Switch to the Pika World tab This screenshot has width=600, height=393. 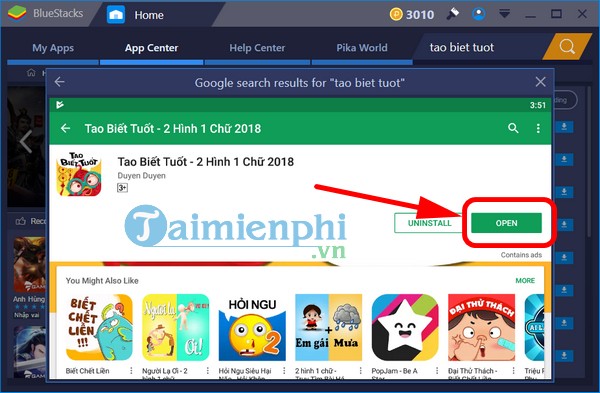(x=362, y=48)
